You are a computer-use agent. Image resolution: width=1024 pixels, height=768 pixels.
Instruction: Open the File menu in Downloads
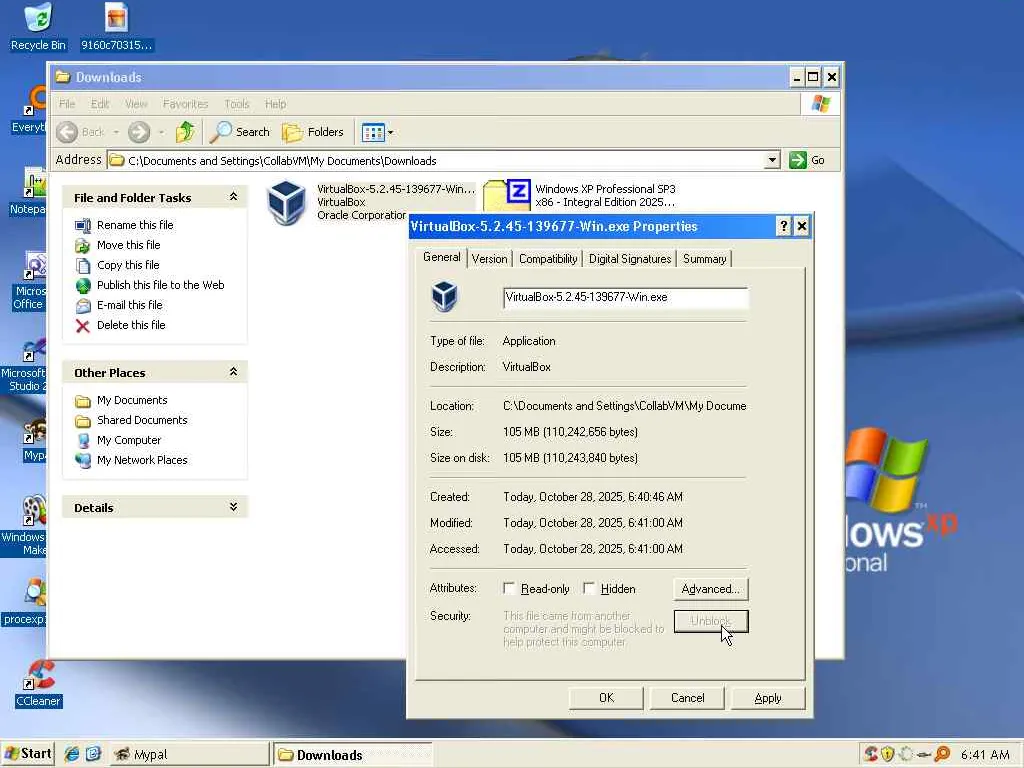click(67, 104)
